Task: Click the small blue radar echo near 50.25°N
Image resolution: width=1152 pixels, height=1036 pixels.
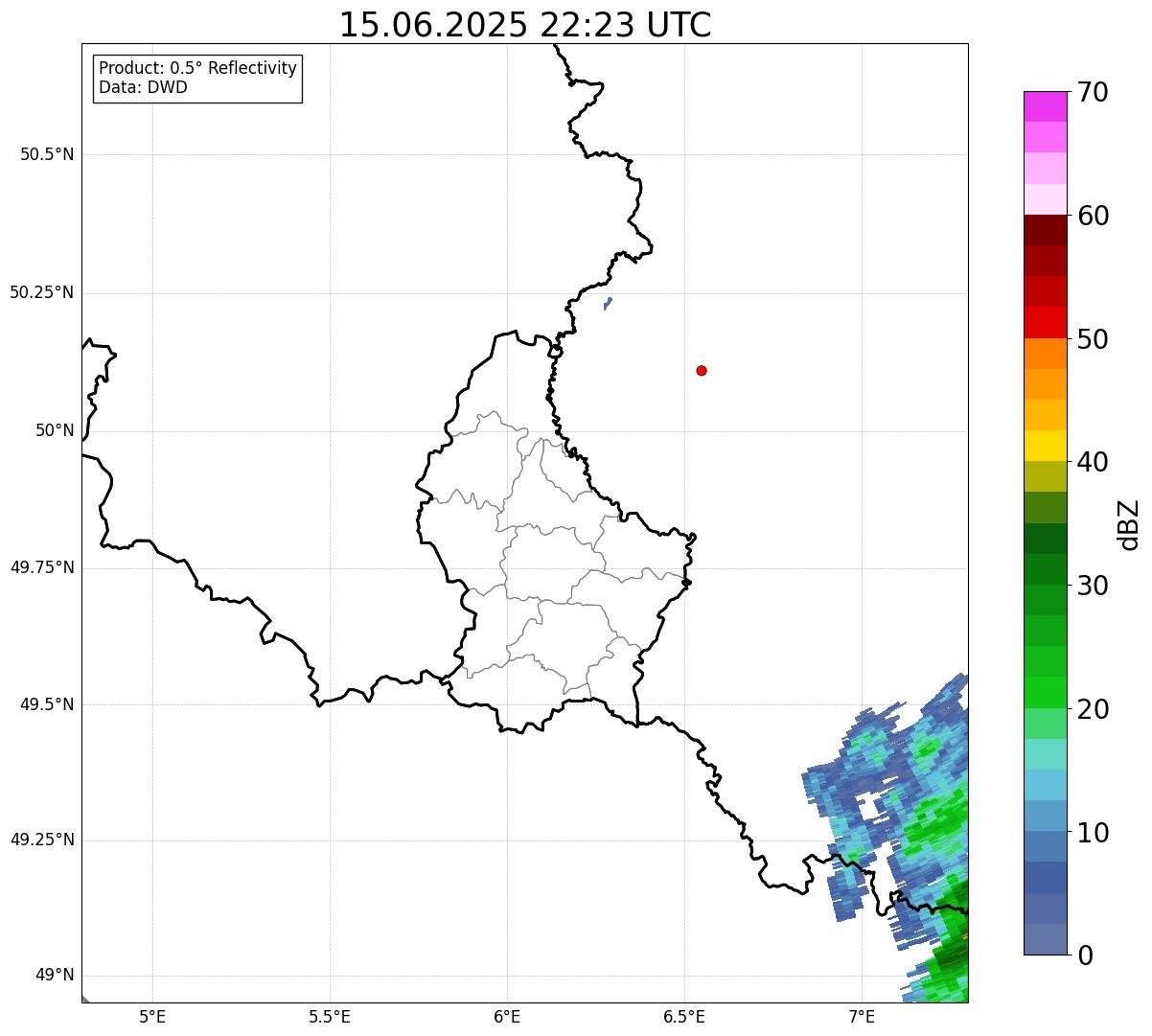Action: pyautogui.click(x=608, y=304)
